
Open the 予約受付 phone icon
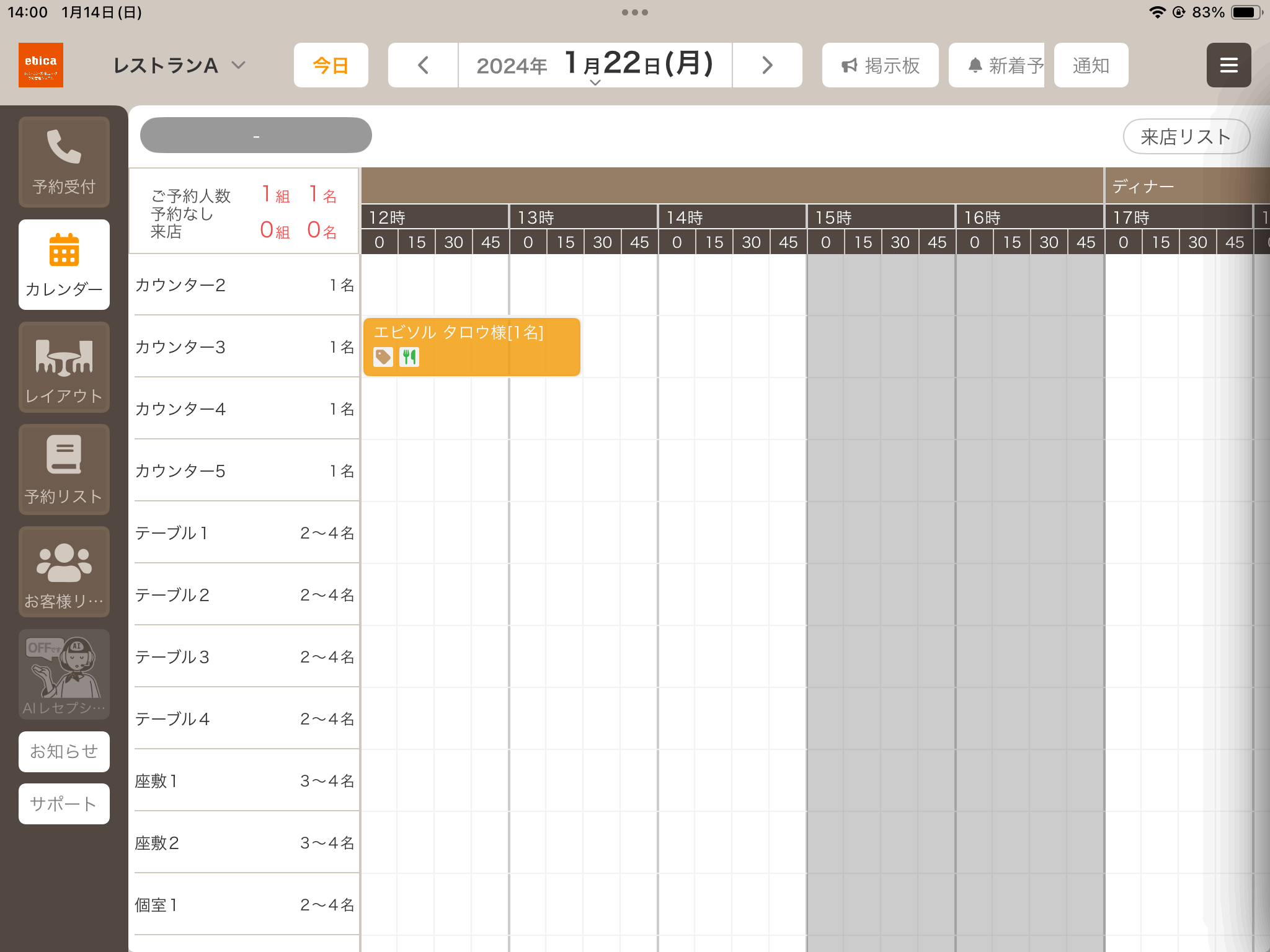click(x=64, y=162)
